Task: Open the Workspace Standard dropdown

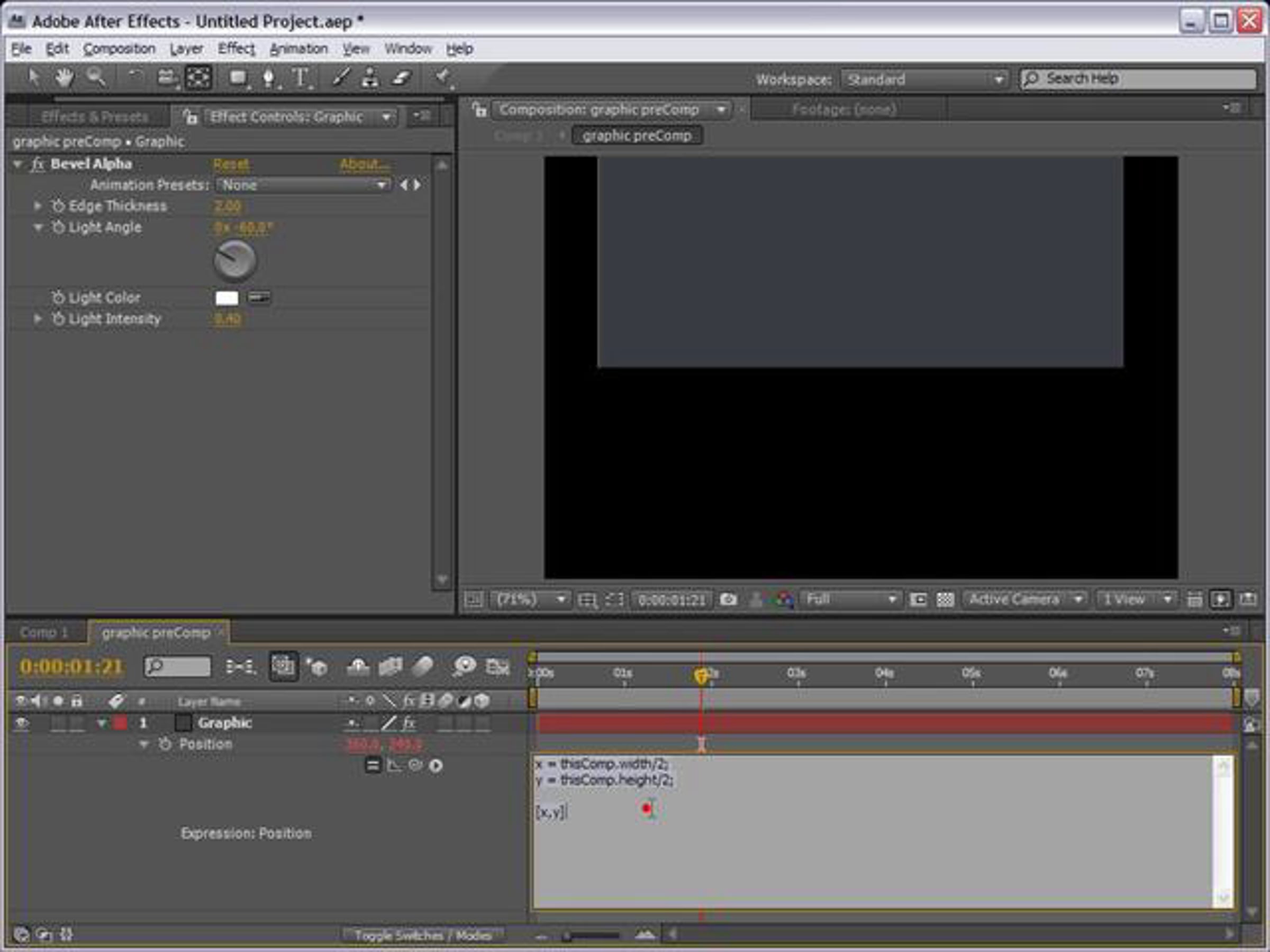Action: point(925,79)
